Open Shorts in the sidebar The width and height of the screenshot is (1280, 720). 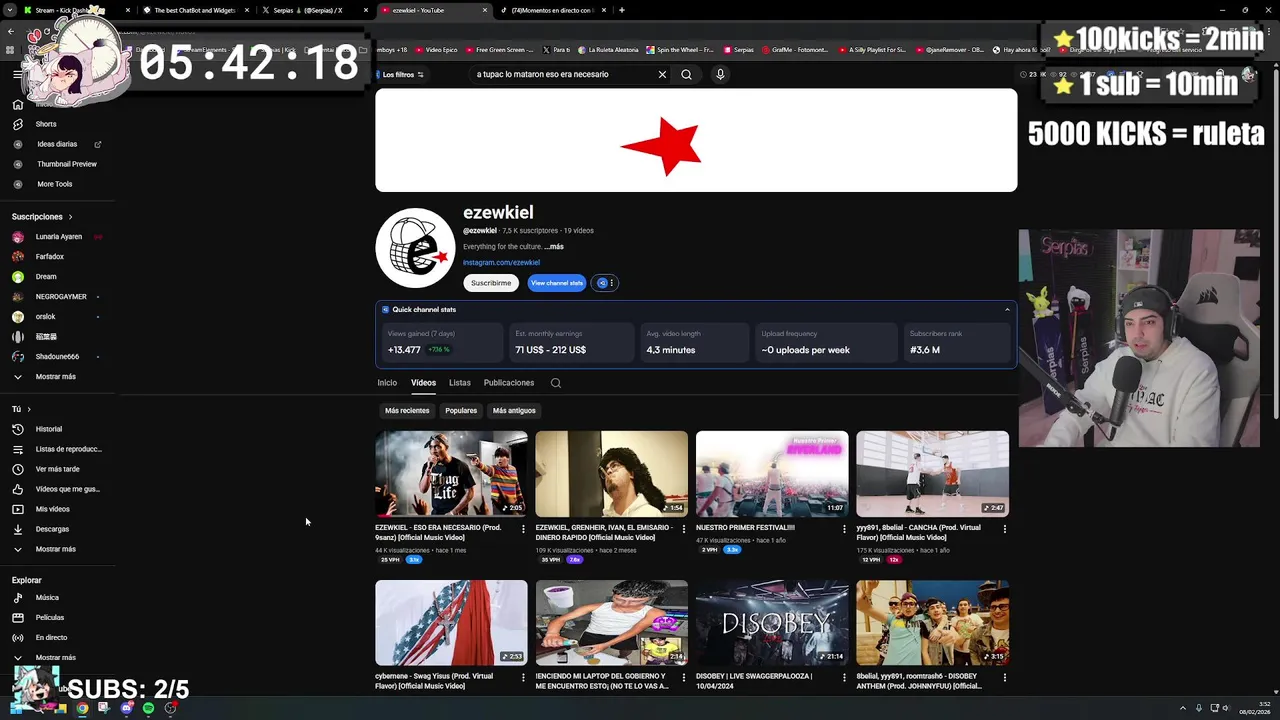tap(46, 124)
